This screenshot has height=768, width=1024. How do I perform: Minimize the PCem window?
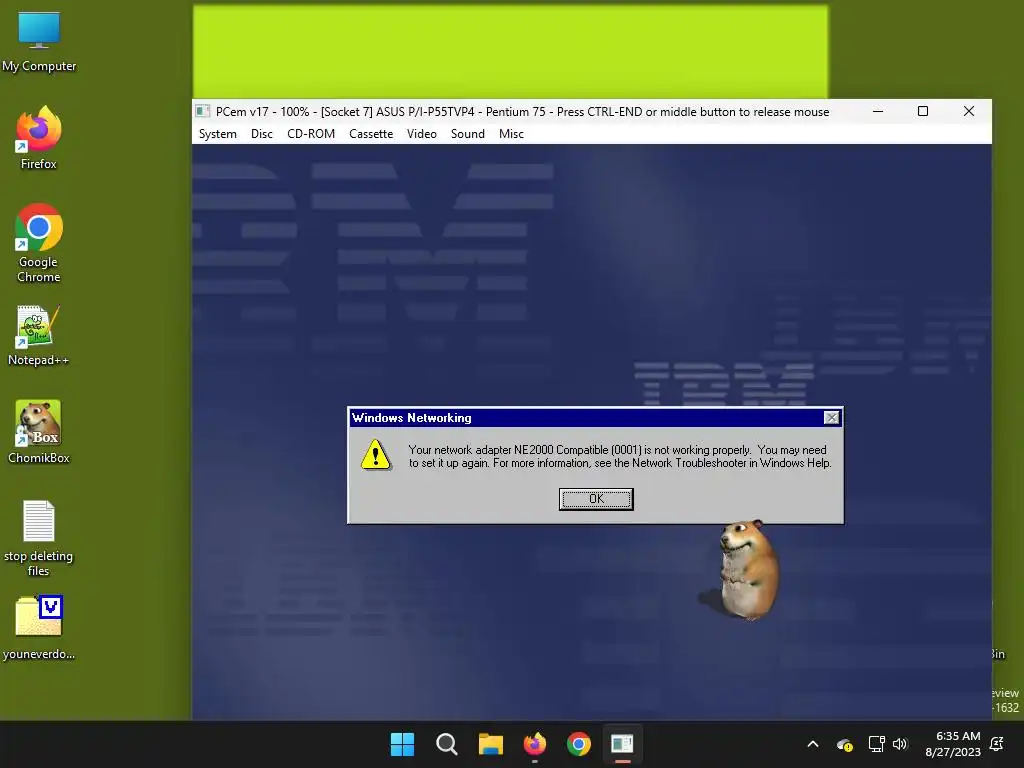(878, 112)
